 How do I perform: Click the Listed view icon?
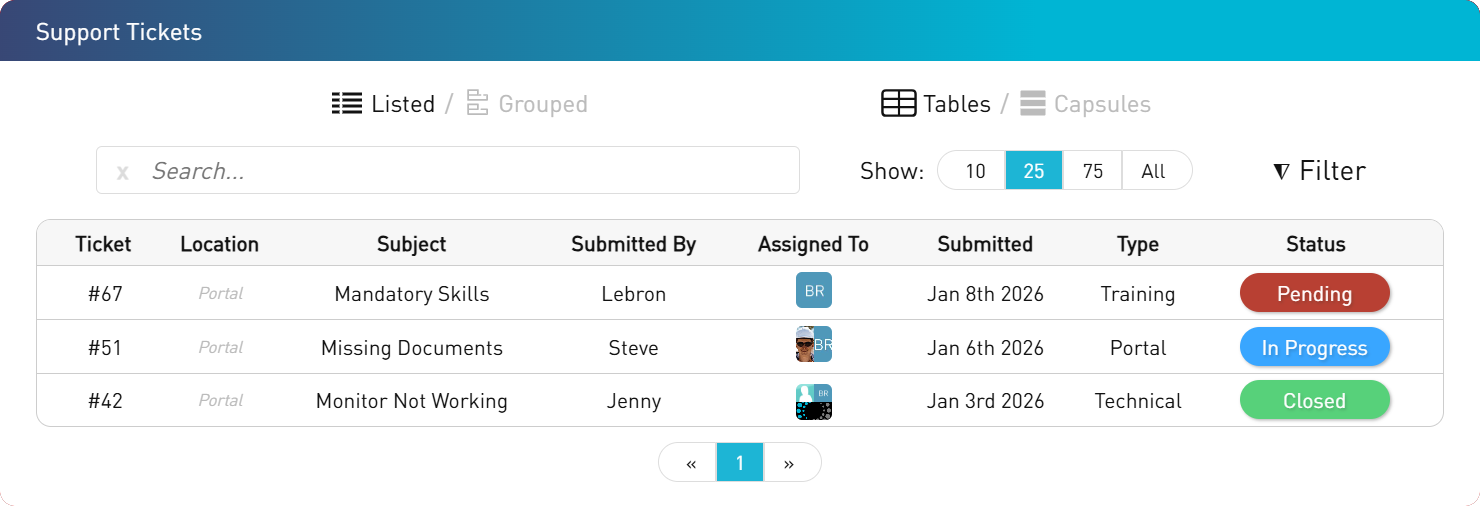(x=346, y=103)
